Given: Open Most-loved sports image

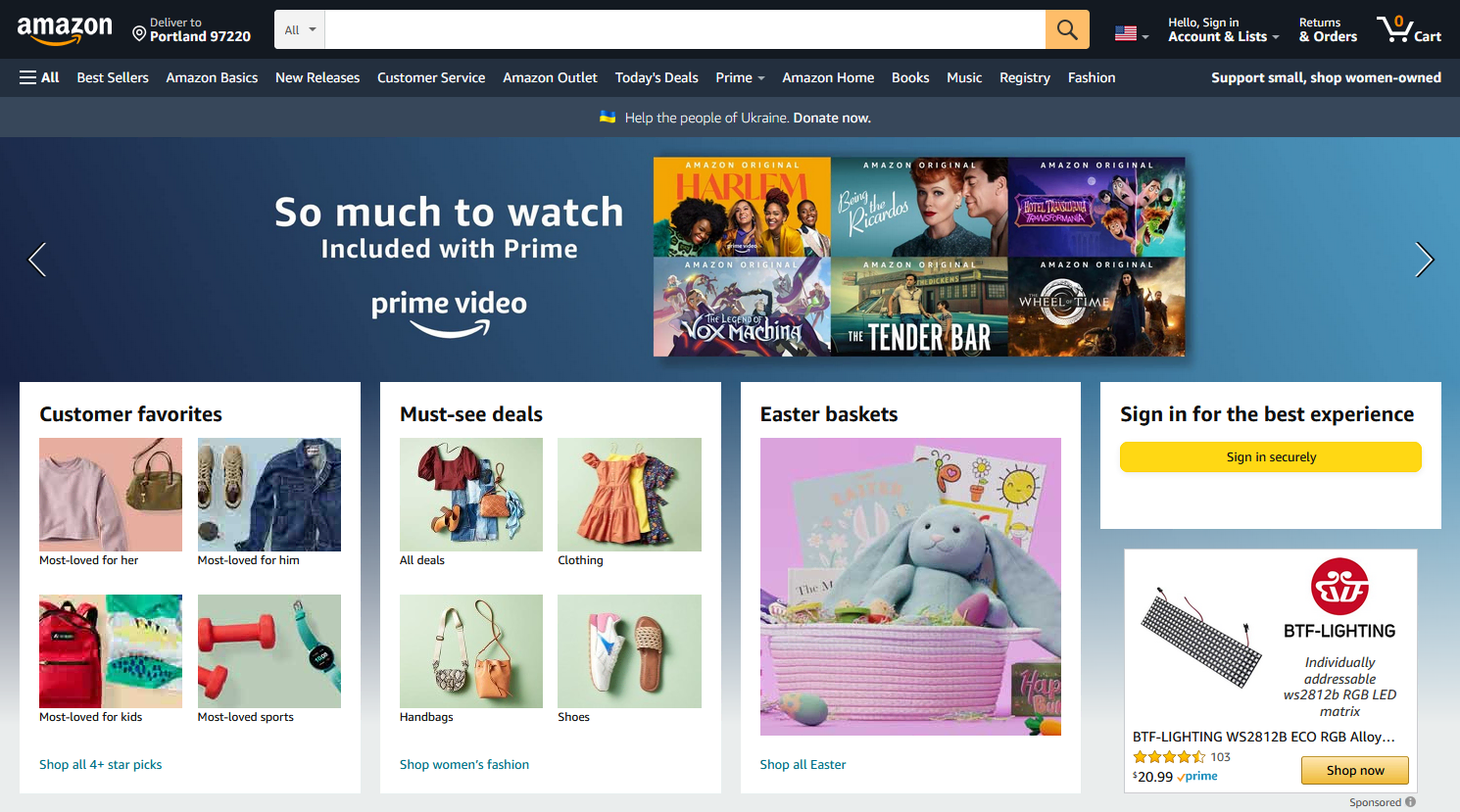Looking at the screenshot, I should 269,651.
